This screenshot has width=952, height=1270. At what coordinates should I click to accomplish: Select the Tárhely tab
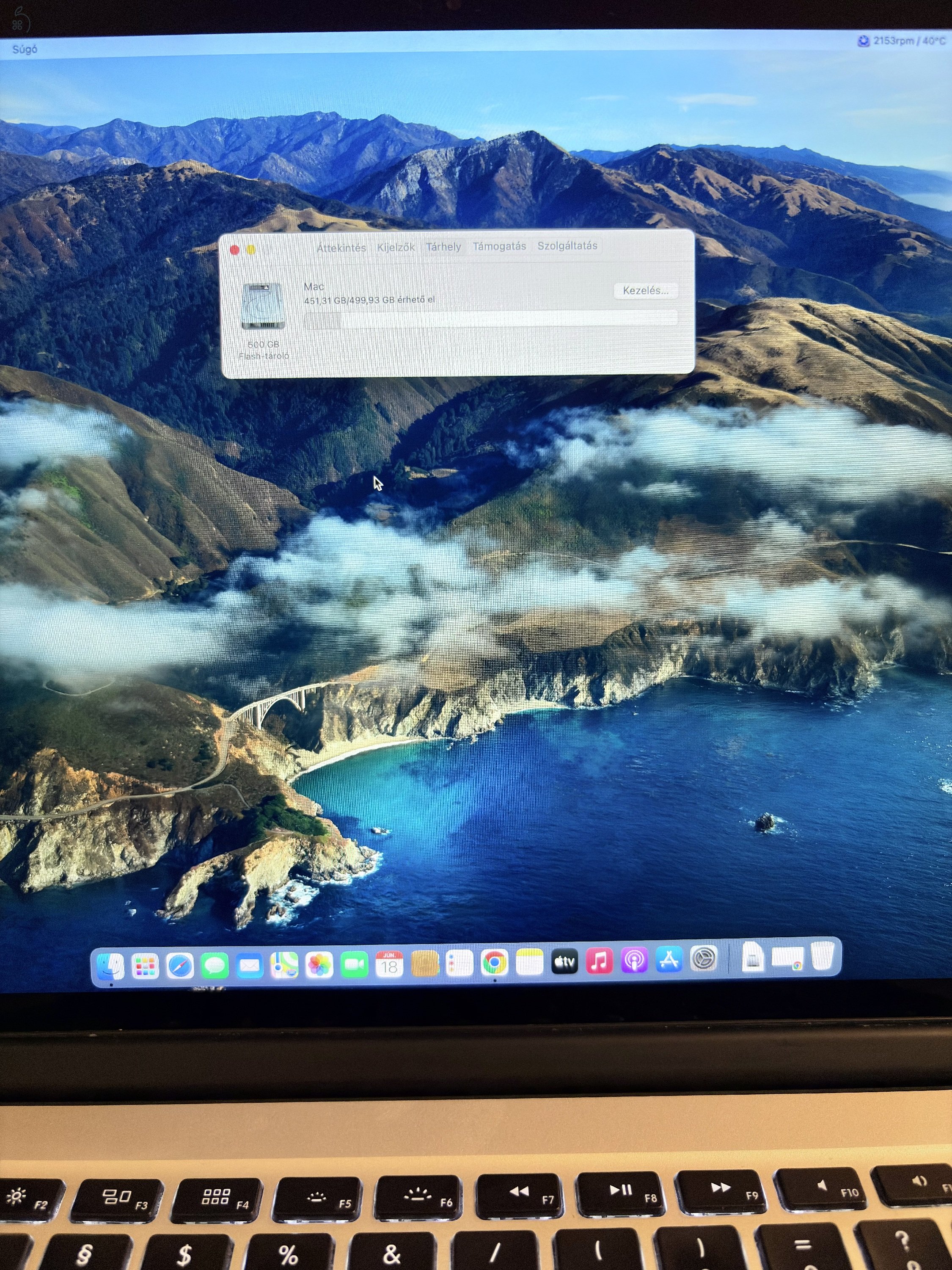point(443,247)
